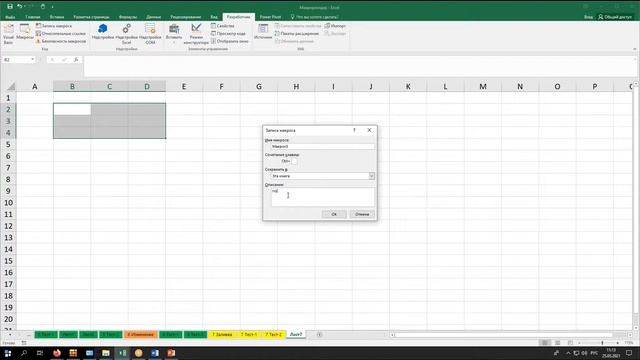Click Отобразить окно in ribbon
Screen dimensions: 640x360
[229, 41]
